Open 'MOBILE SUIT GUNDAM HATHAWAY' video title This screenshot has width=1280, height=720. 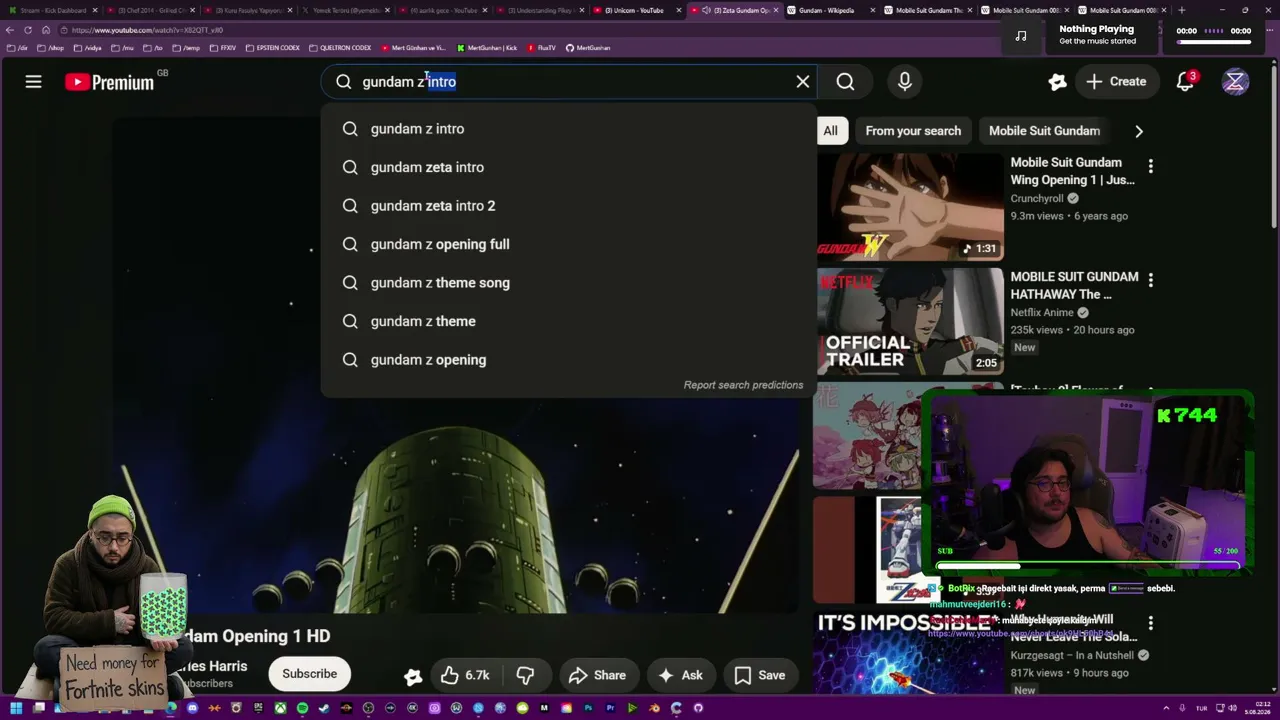tap(1074, 285)
